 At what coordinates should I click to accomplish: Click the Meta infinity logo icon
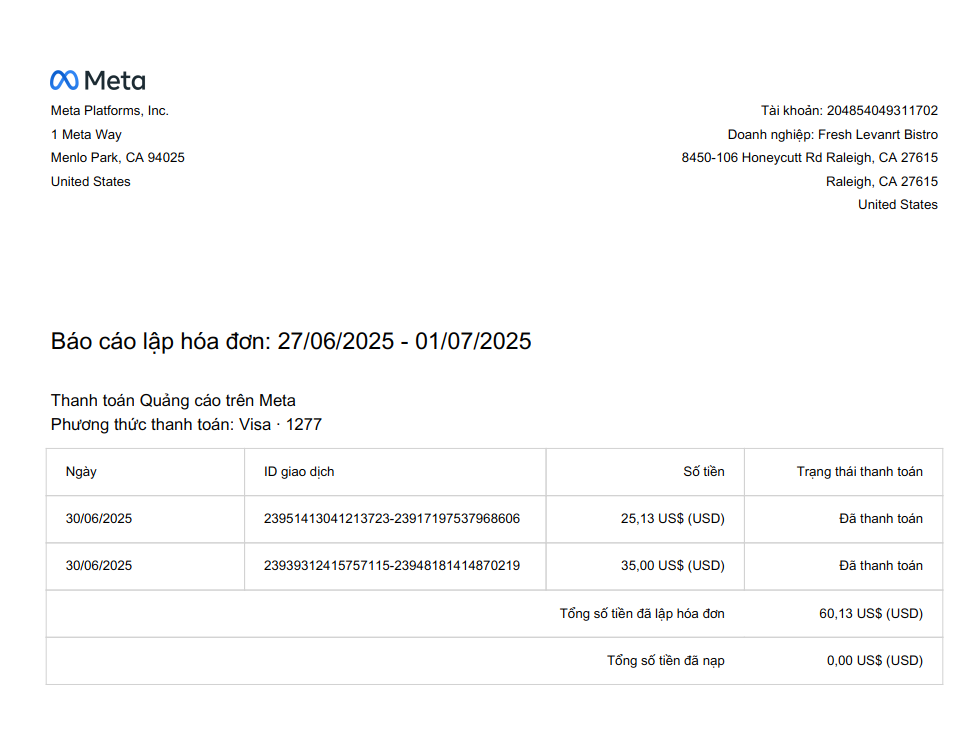tap(64, 80)
